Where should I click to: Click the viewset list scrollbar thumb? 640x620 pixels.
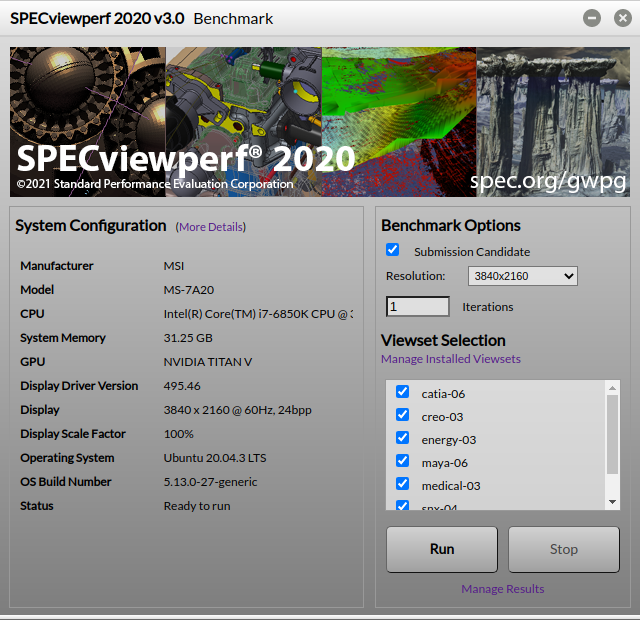tap(612, 434)
